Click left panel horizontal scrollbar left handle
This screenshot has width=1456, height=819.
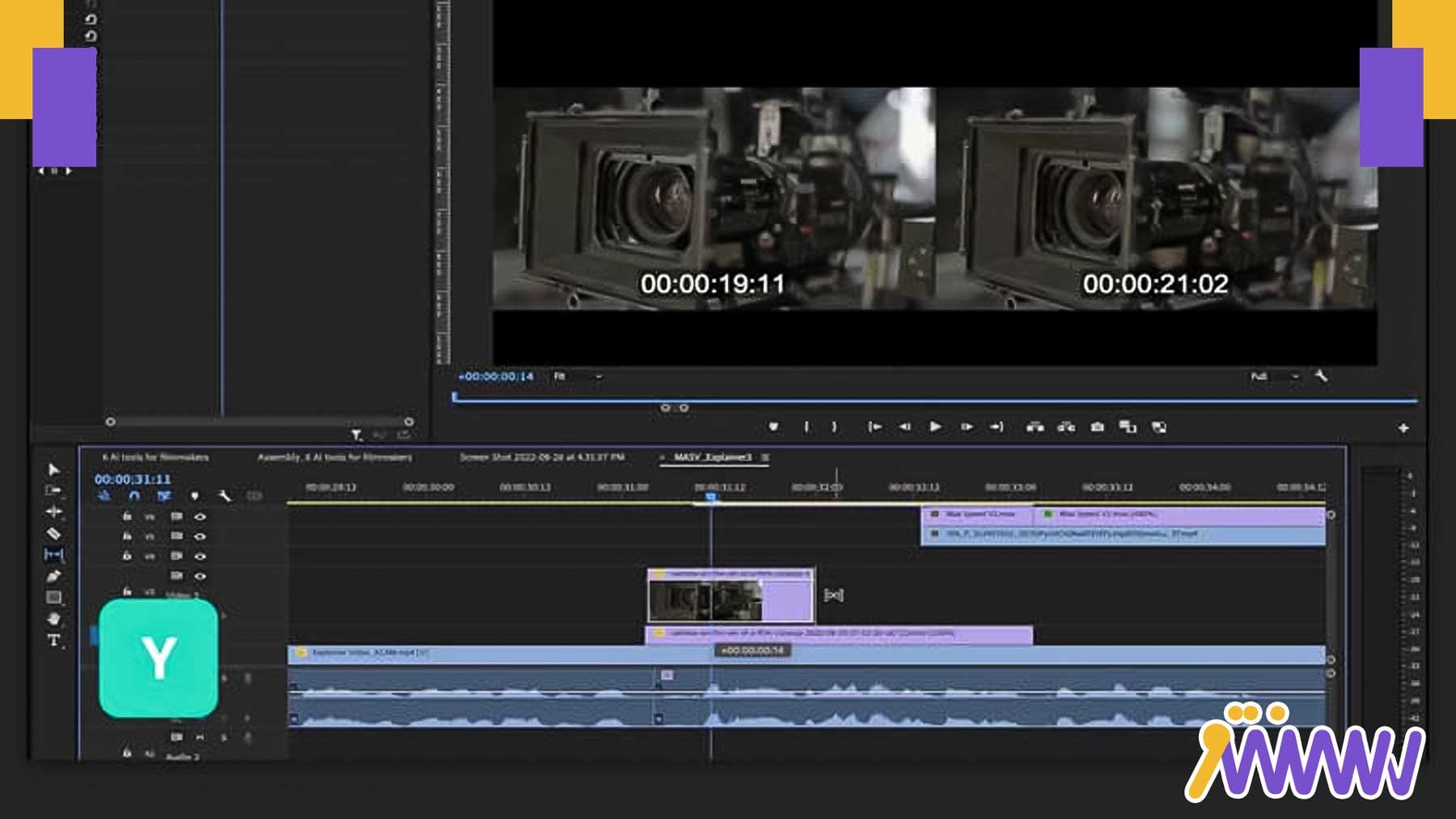[x=110, y=422]
